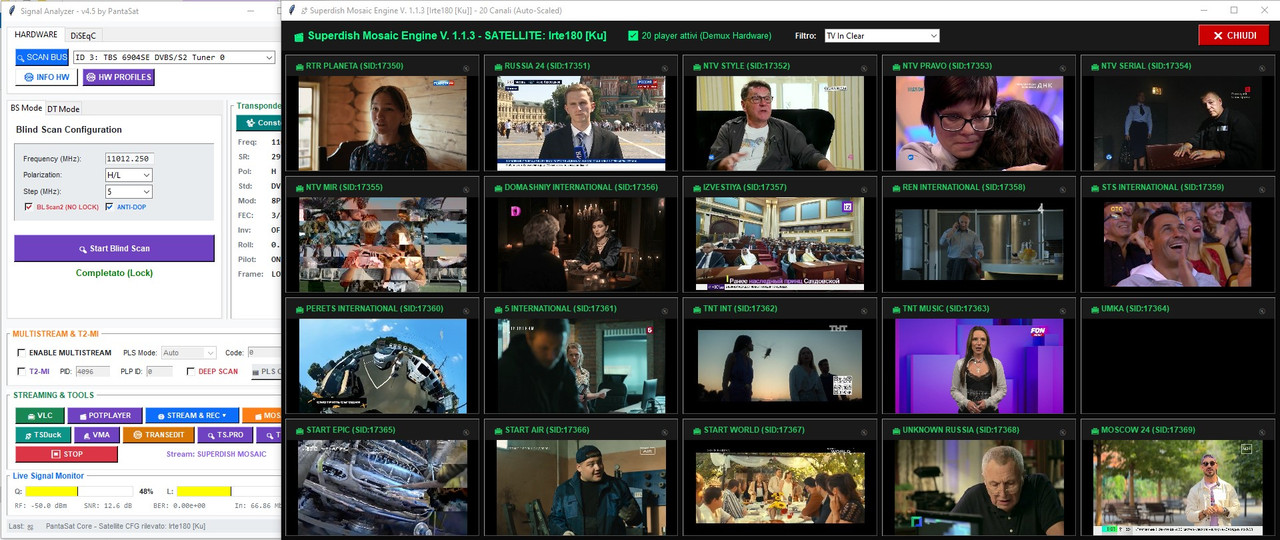
Task: Click the round icon in START WORLD tile header
Action: [x=864, y=432]
